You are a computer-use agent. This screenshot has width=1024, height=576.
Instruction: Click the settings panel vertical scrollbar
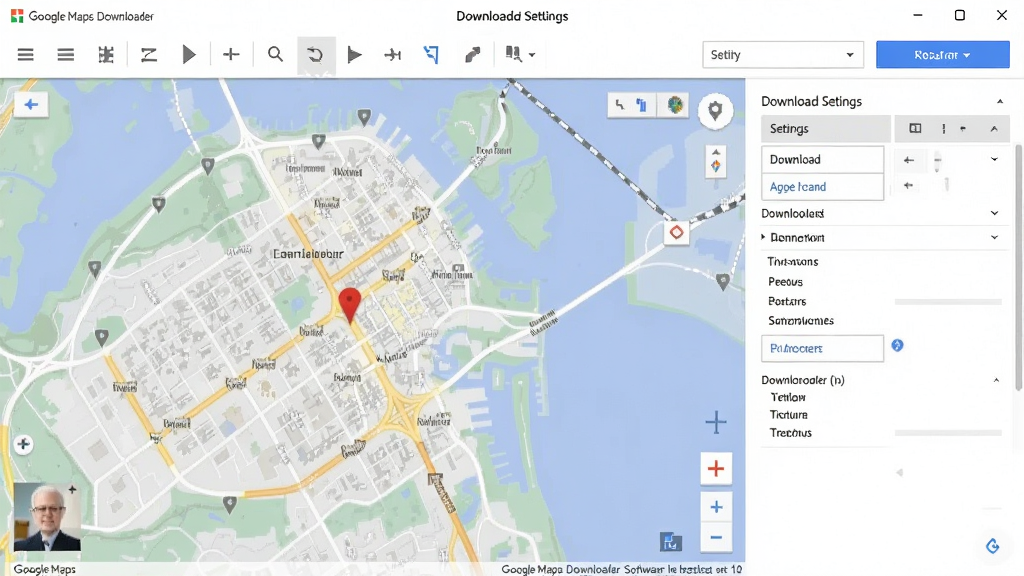tap(1019, 268)
